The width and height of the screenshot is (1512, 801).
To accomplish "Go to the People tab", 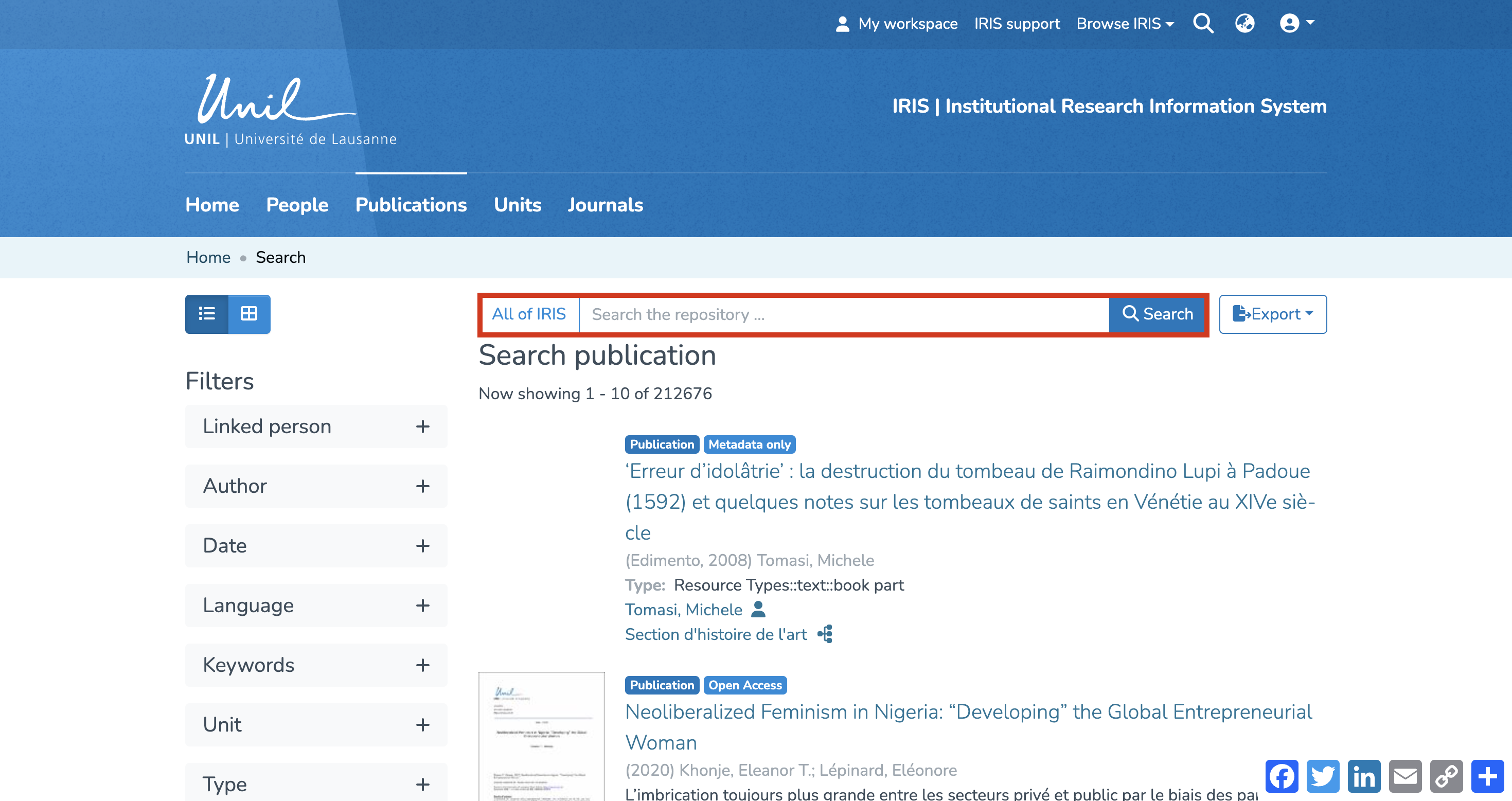I will (297, 205).
